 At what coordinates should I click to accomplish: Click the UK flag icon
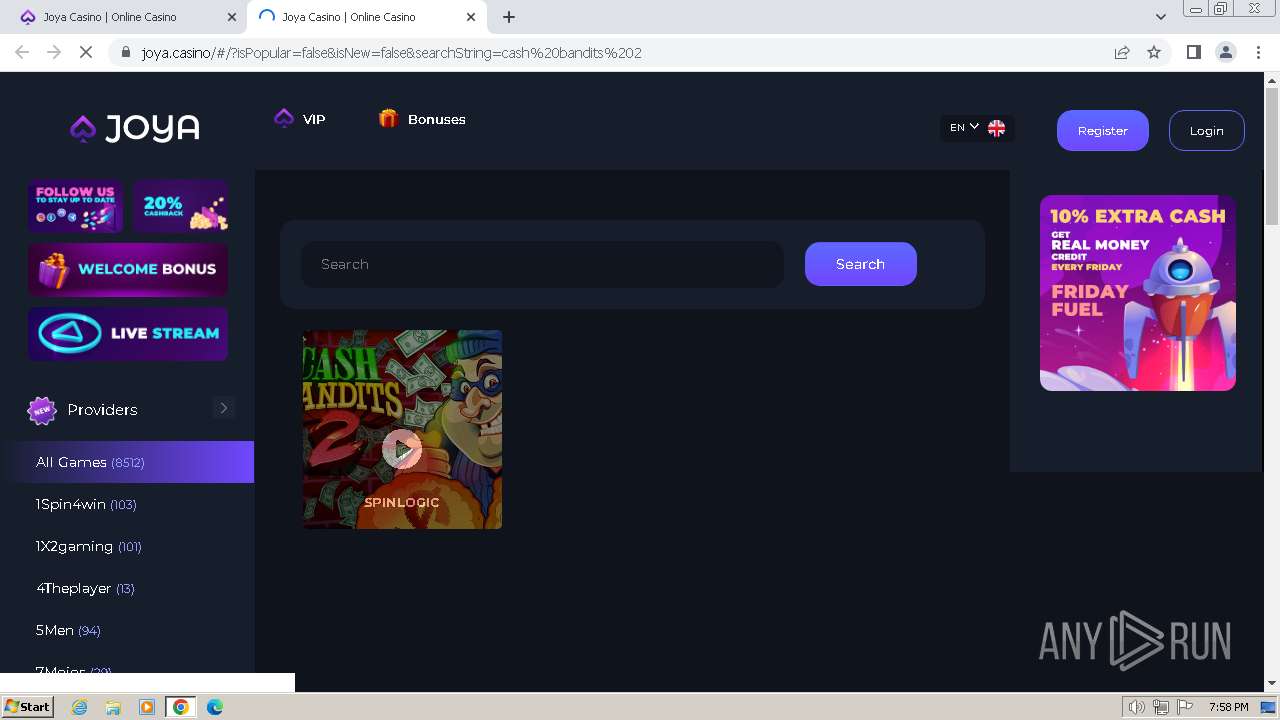pyautogui.click(x=996, y=128)
